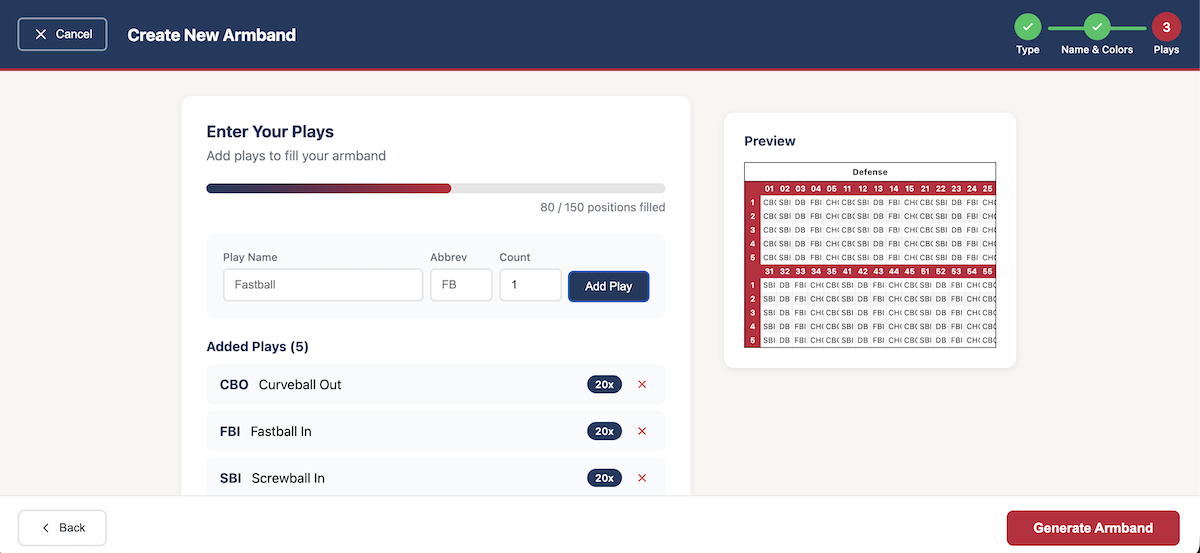This screenshot has width=1200, height=553.
Task: Click the 20x badge for Screwball In
Action: [604, 478]
